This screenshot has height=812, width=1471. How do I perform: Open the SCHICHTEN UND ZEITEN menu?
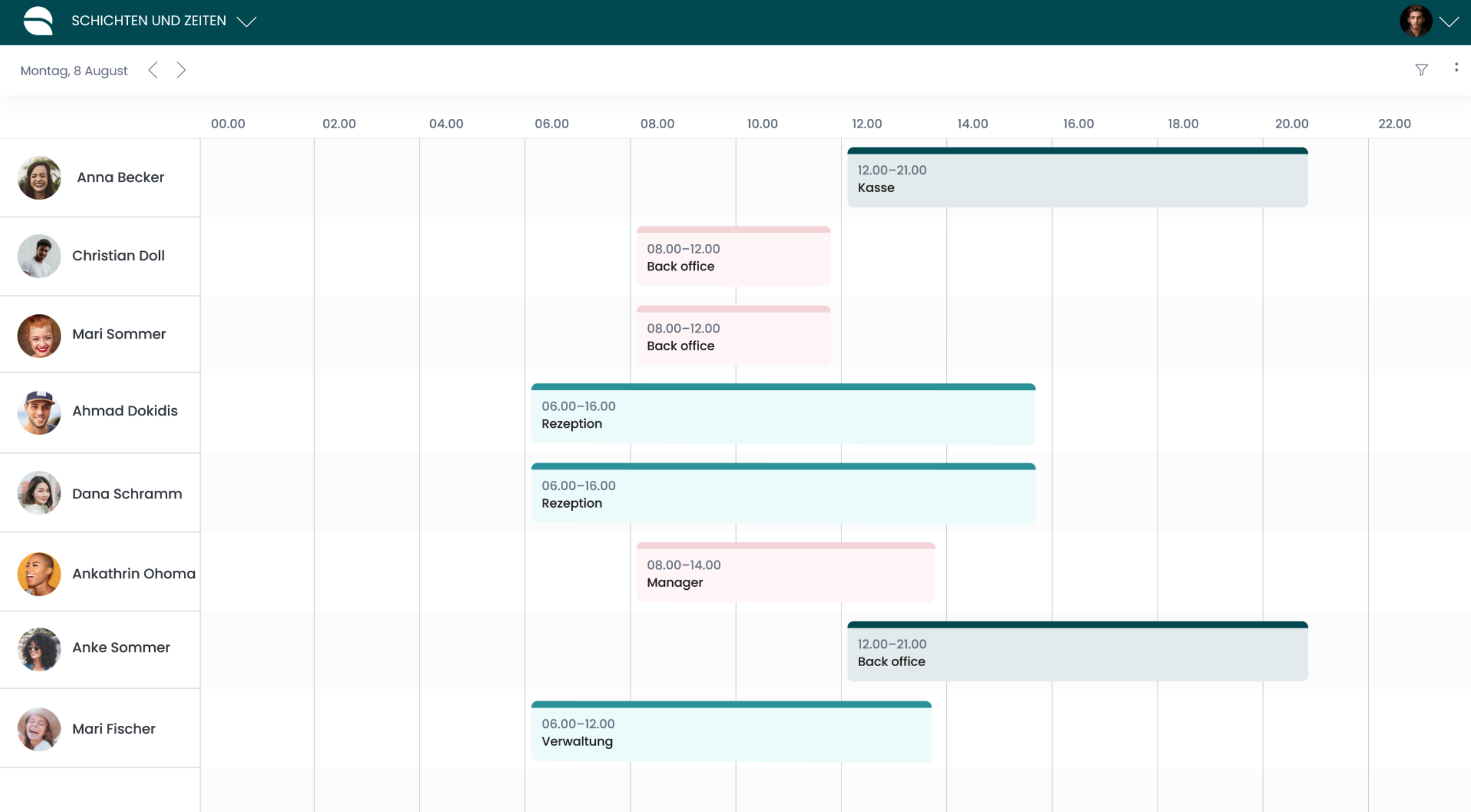point(149,21)
